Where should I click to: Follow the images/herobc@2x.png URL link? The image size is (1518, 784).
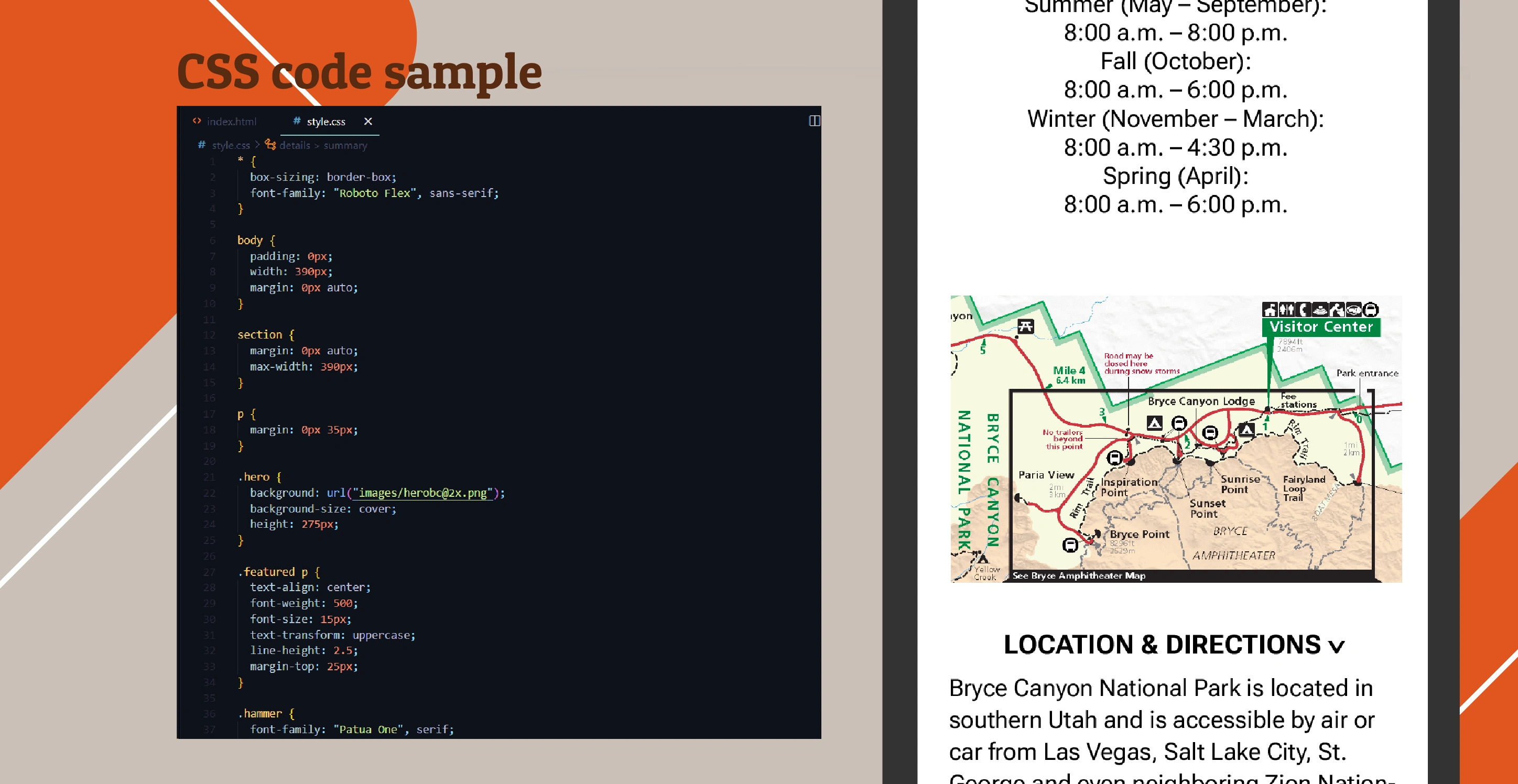click(x=422, y=493)
